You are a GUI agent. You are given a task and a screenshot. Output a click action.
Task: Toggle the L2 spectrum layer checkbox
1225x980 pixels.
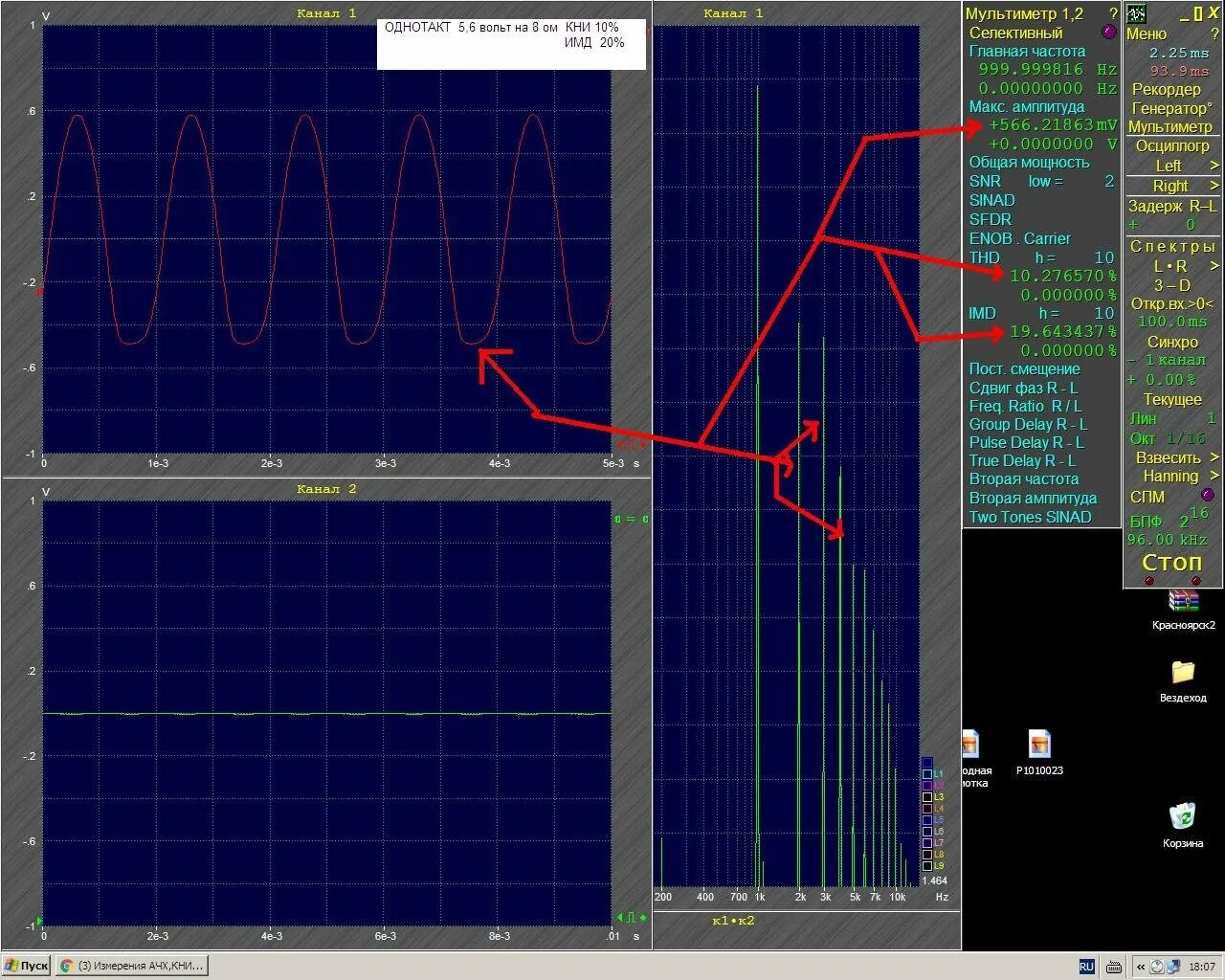[x=926, y=785]
